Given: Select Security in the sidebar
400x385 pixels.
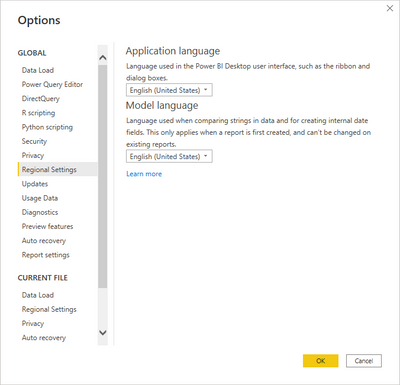Looking at the screenshot, I should pyautogui.click(x=34, y=141).
